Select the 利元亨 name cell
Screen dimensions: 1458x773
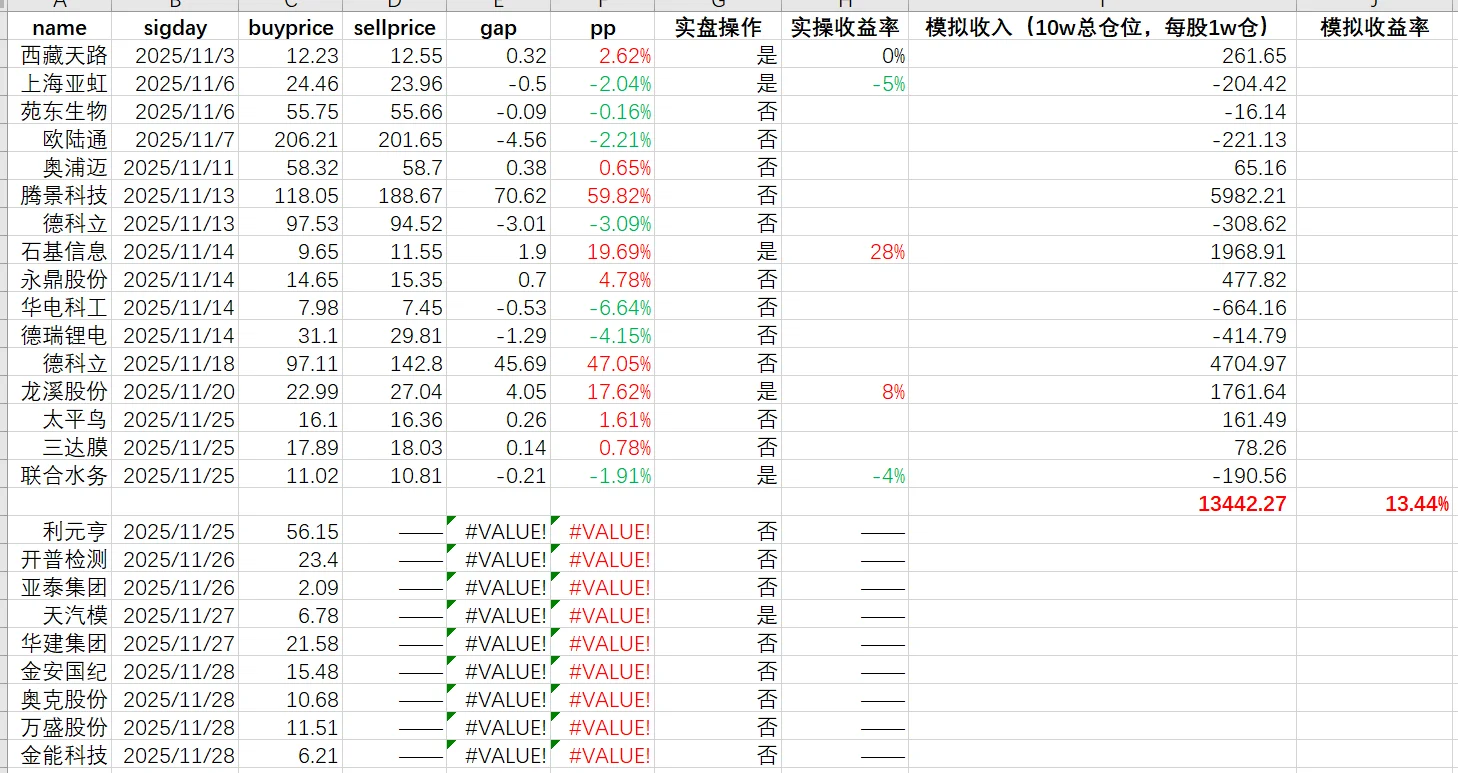click(x=59, y=531)
